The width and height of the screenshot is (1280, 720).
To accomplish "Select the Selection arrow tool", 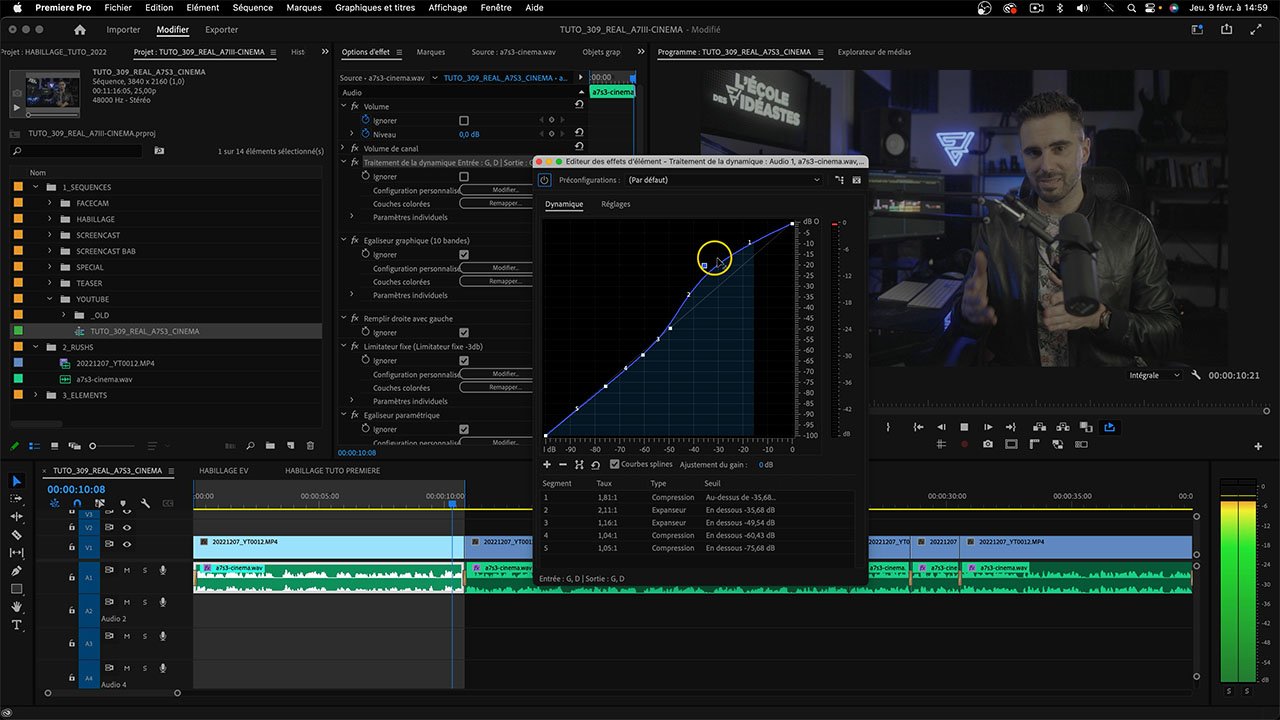I will 16,481.
